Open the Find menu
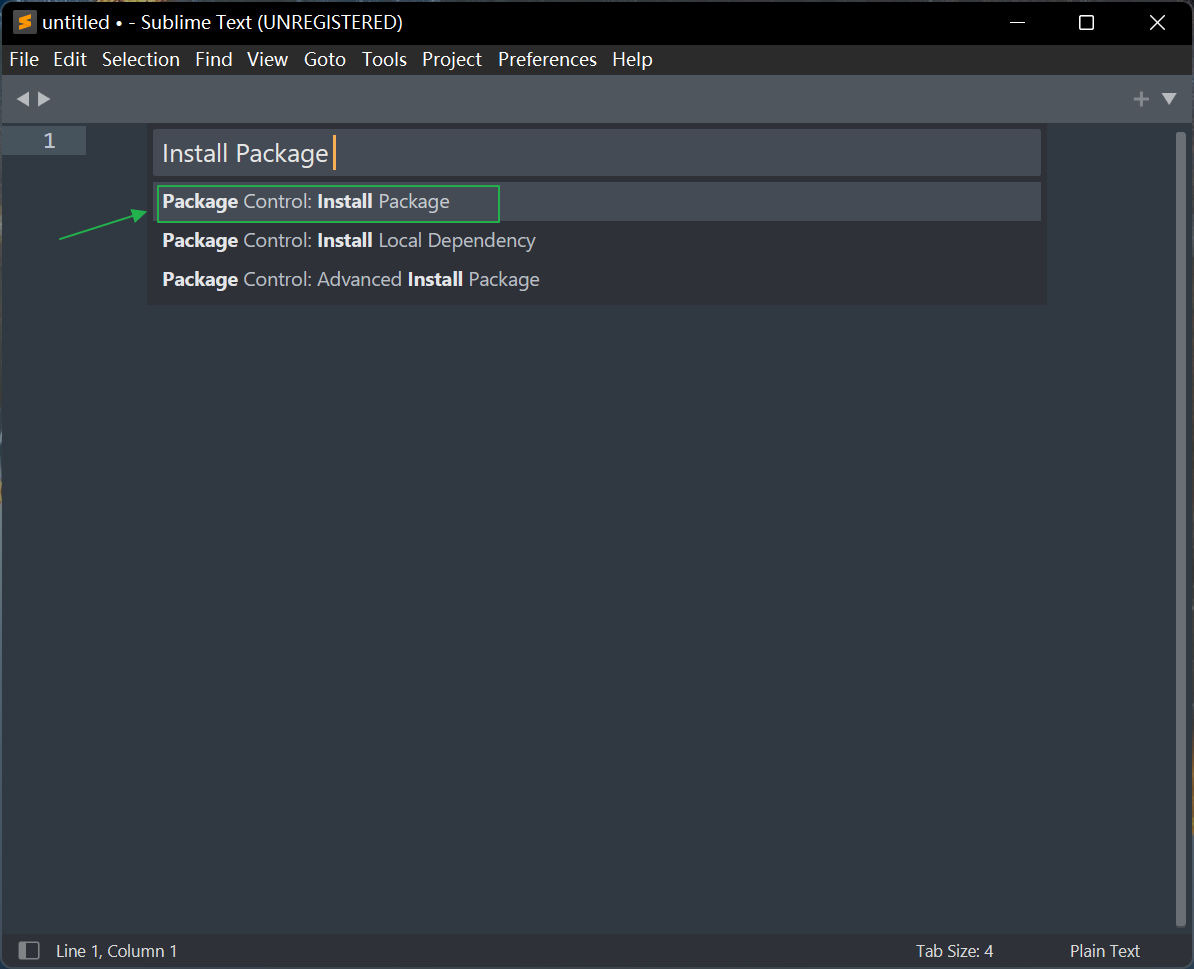Viewport: 1194px width, 969px height. (214, 59)
